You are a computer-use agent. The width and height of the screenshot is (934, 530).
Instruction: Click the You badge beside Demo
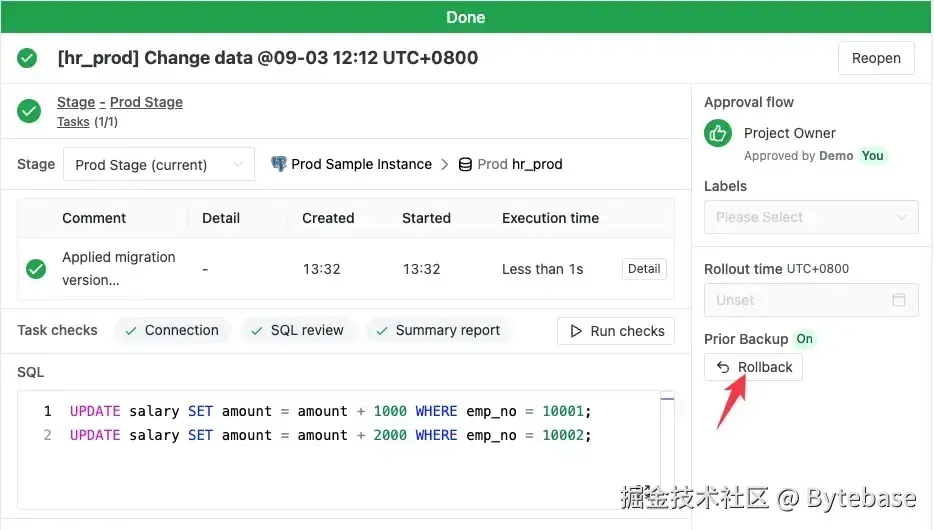[x=872, y=156]
